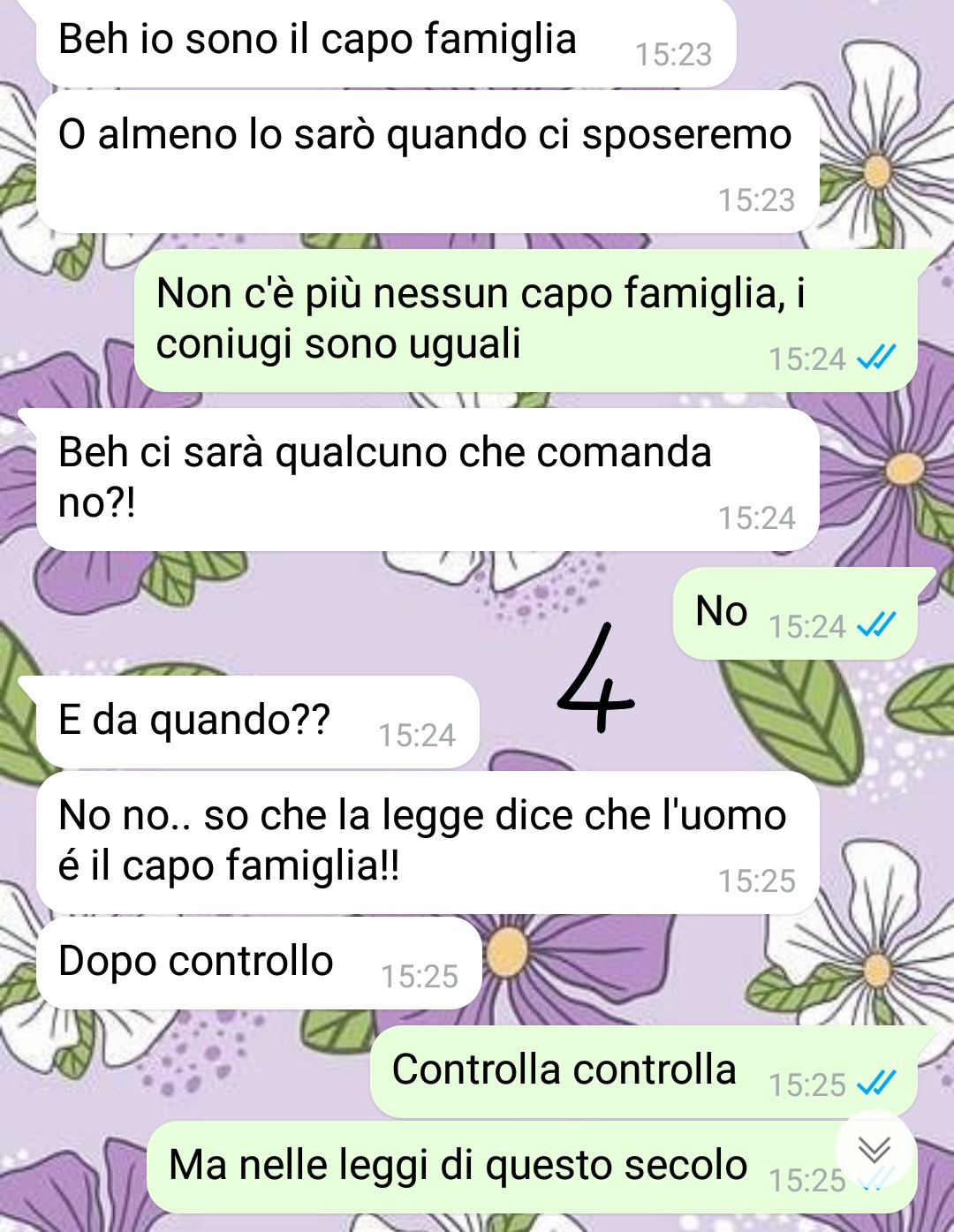Screen dimensions: 954x1232
Task: Tap the 'E da quando??' message
Action: point(257,722)
